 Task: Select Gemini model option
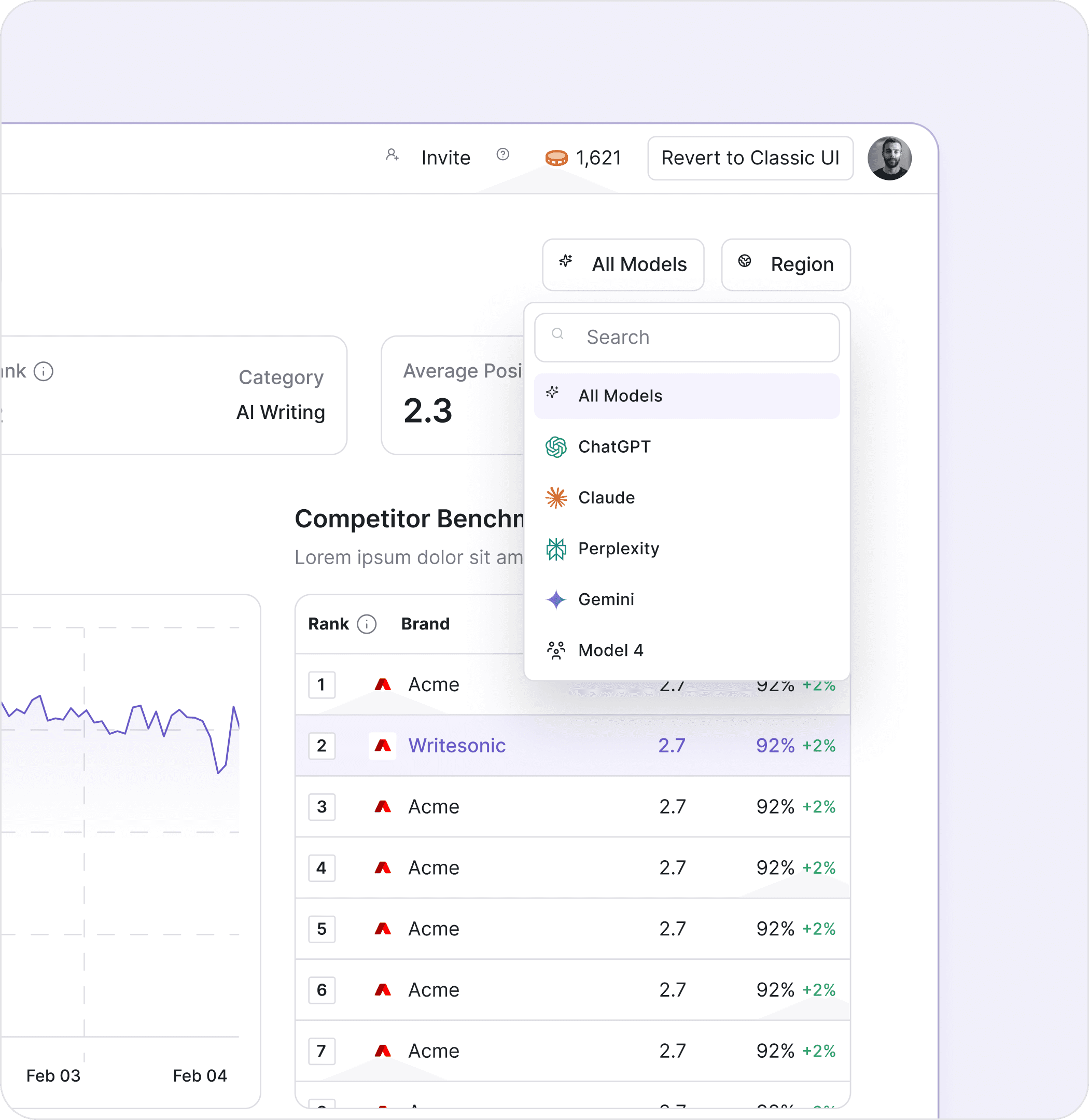pos(606,599)
